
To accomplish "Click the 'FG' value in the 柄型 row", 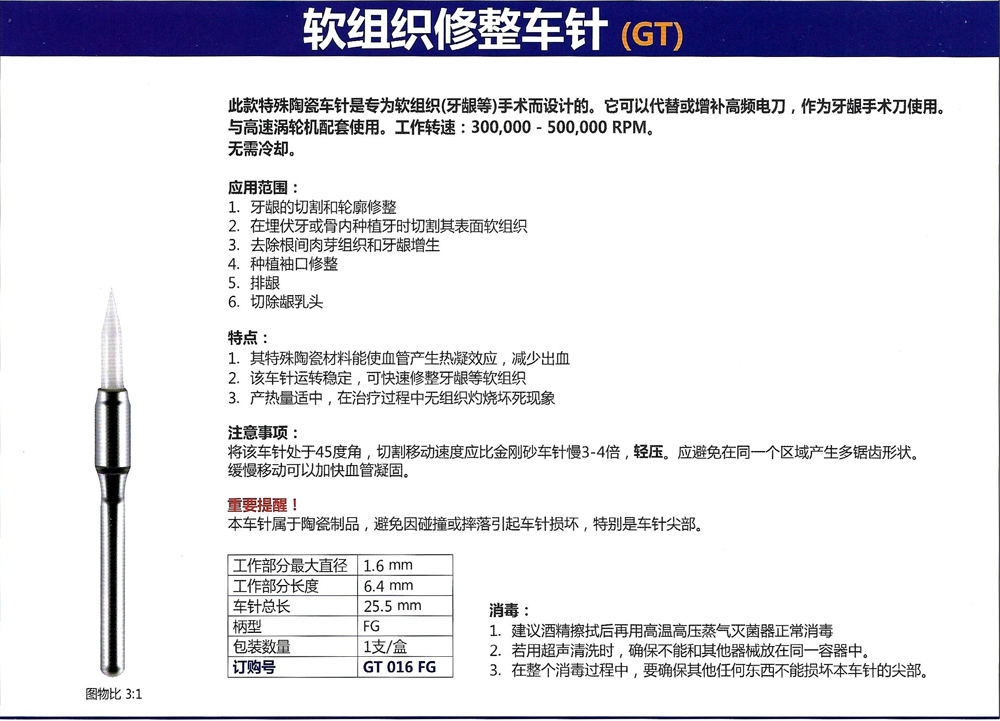I will point(371,627).
